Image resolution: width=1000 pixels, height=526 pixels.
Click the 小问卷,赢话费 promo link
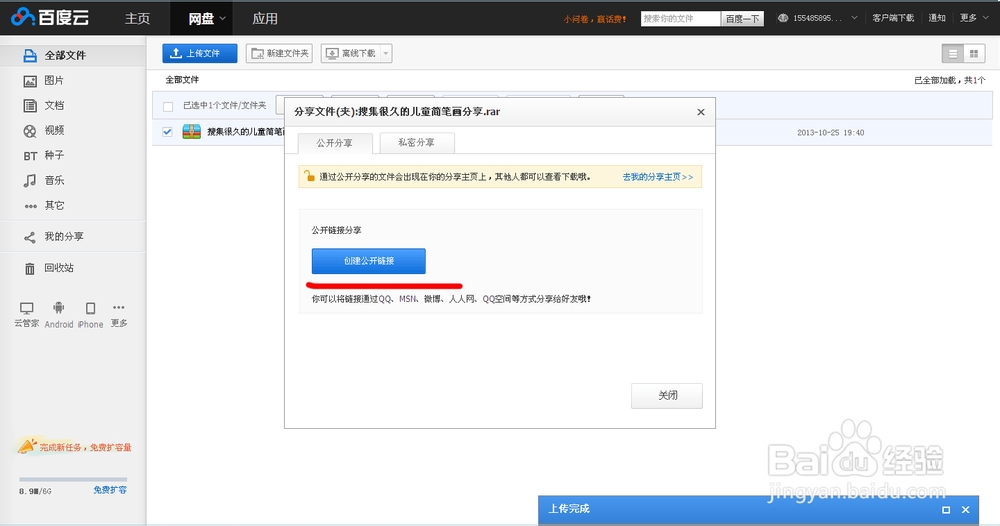pyautogui.click(x=595, y=19)
